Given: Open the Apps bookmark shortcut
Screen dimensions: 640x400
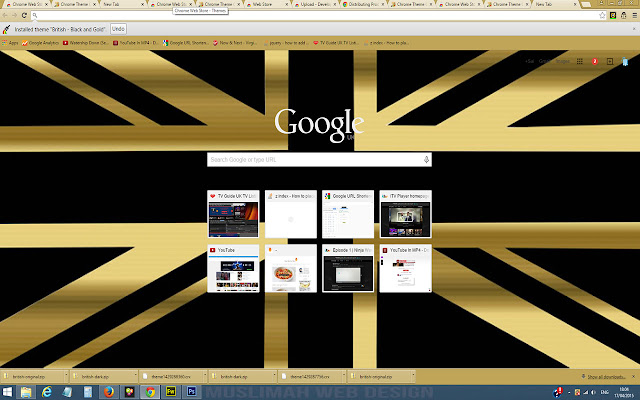Looking at the screenshot, I should pos(10,42).
